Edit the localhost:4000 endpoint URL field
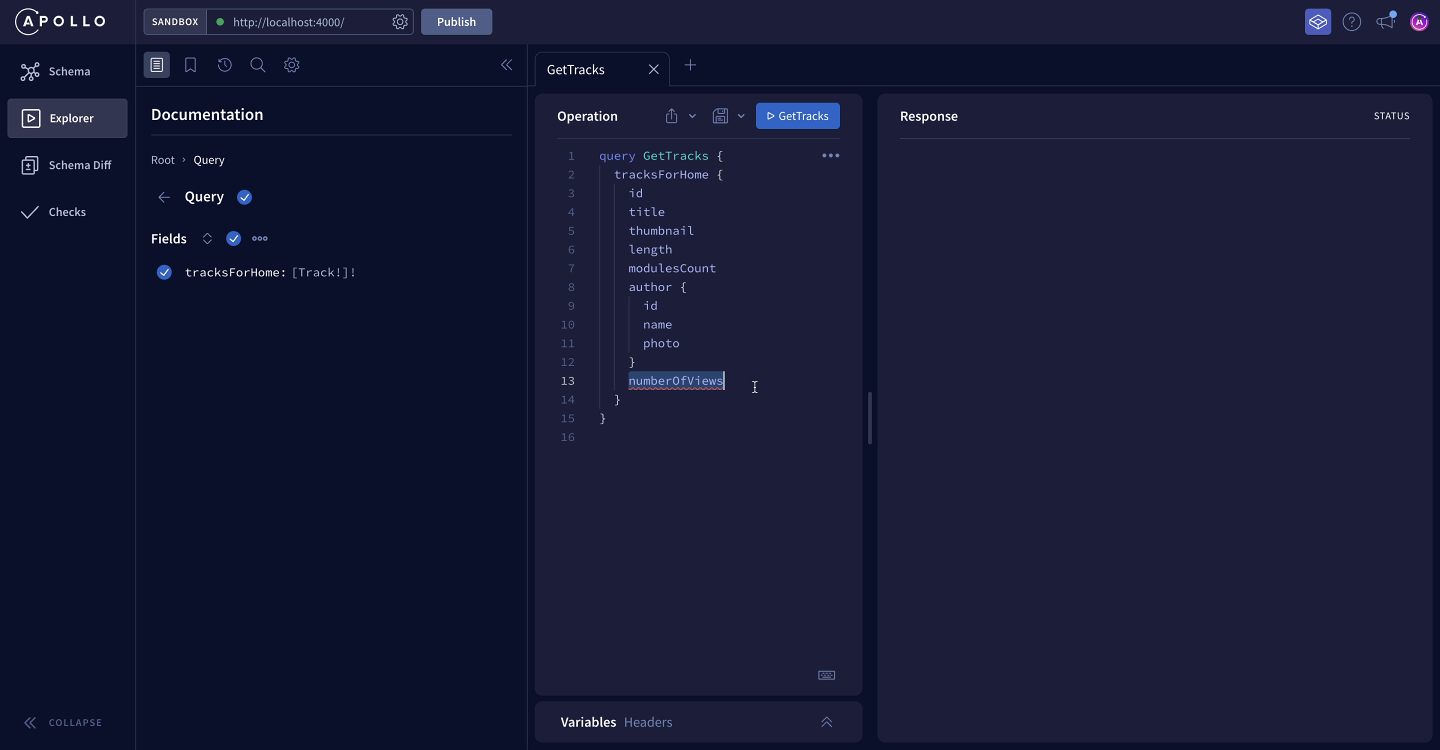The image size is (1440, 750). pyautogui.click(x=299, y=22)
